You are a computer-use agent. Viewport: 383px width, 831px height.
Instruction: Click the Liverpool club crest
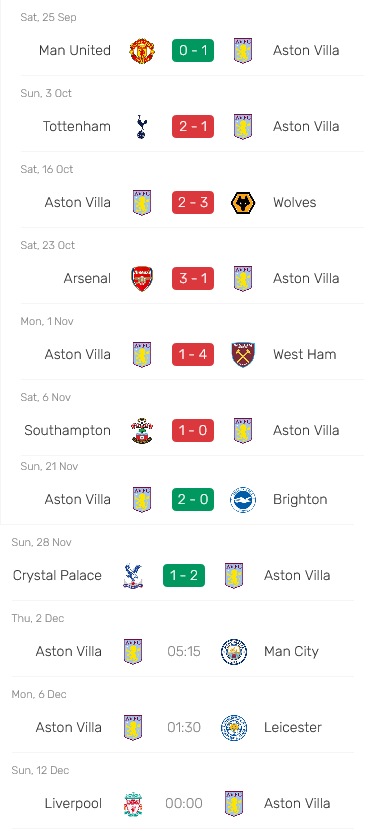(x=133, y=803)
